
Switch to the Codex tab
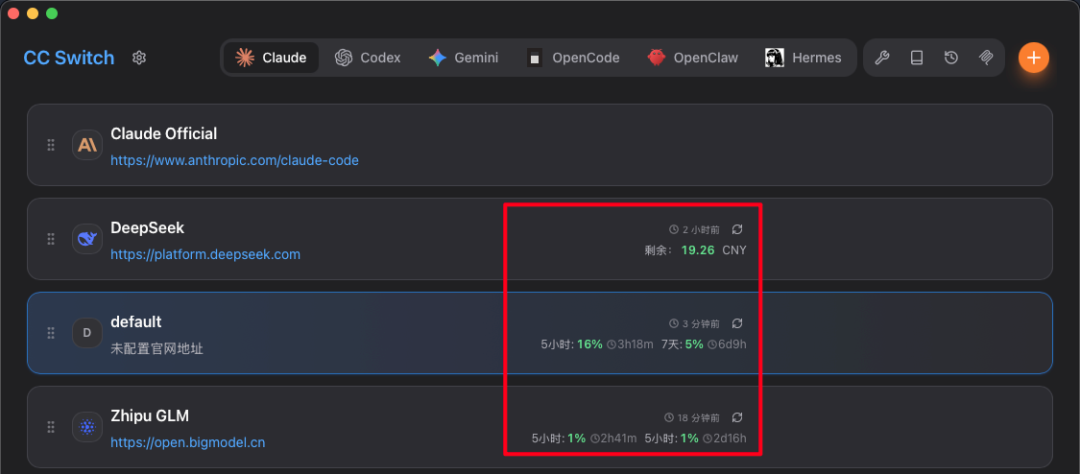368,58
